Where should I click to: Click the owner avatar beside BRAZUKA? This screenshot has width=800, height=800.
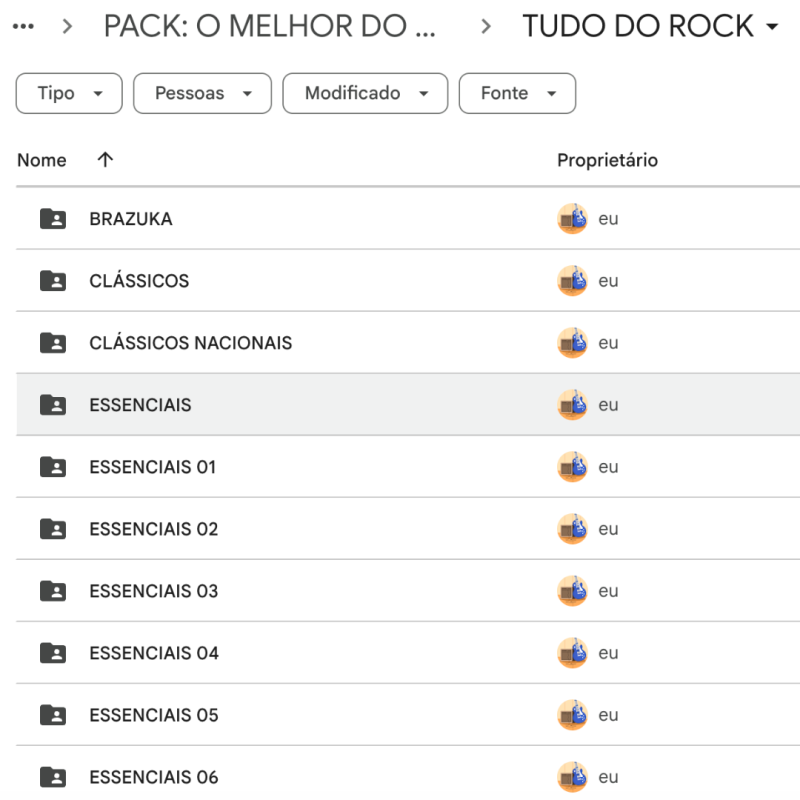(x=572, y=219)
